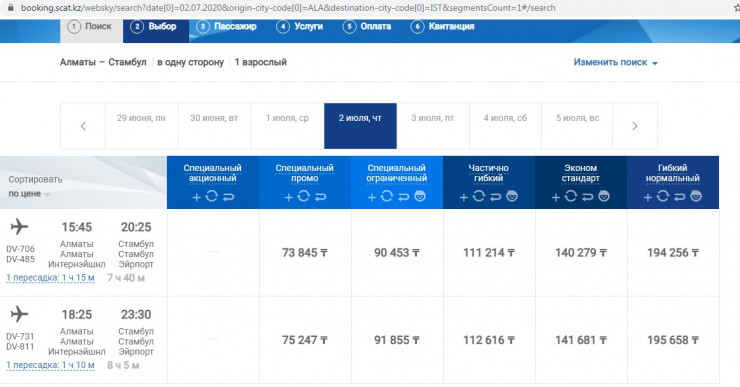Open transfer details 1 пересадка: 1 ч 15 м
740x387 pixels.
(50, 278)
